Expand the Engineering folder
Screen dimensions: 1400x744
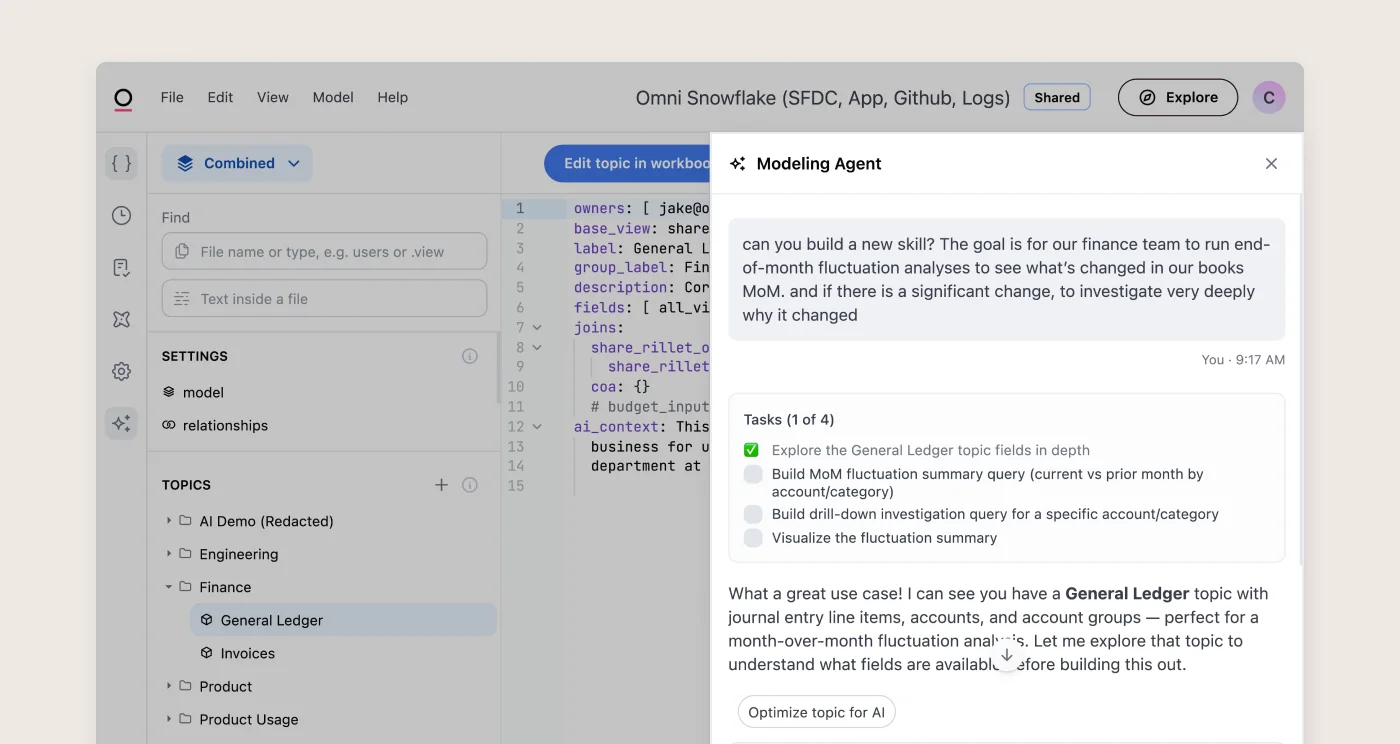tap(169, 554)
